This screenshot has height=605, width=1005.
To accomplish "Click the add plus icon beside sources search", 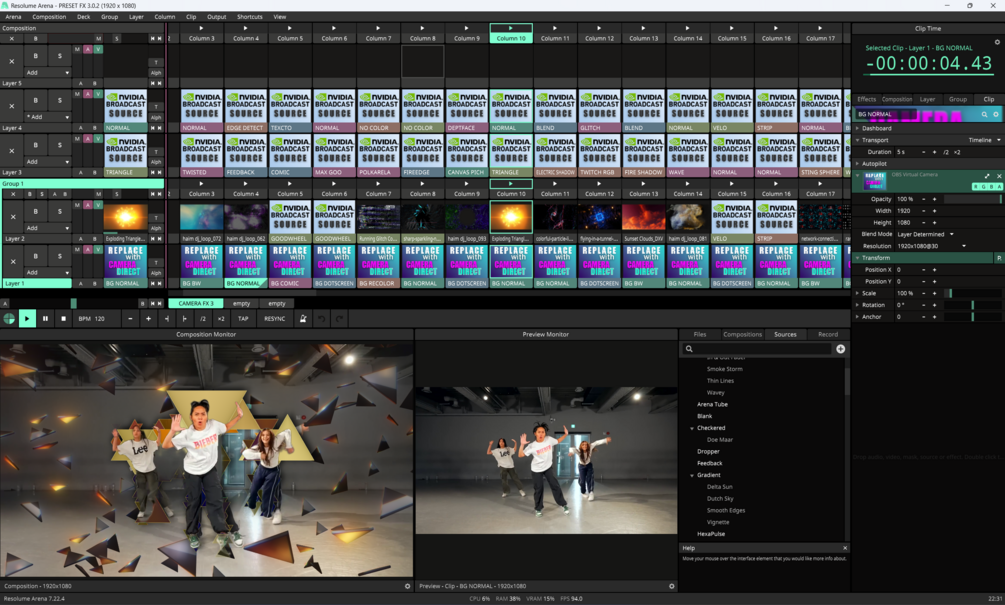I will 840,349.
